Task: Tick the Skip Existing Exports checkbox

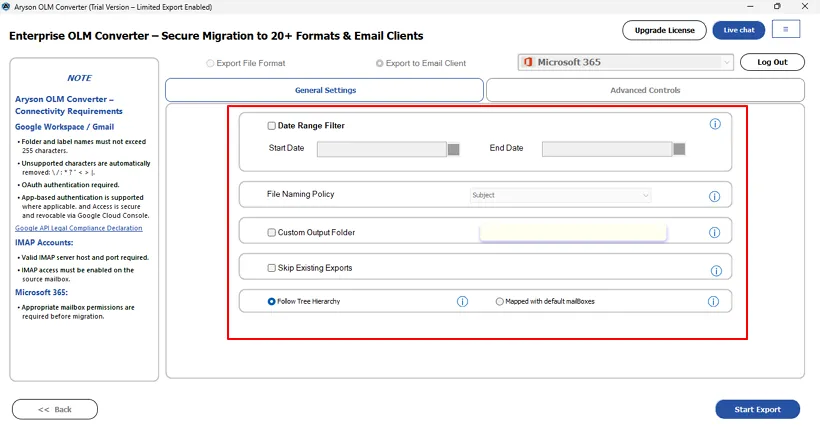Action: [x=272, y=268]
